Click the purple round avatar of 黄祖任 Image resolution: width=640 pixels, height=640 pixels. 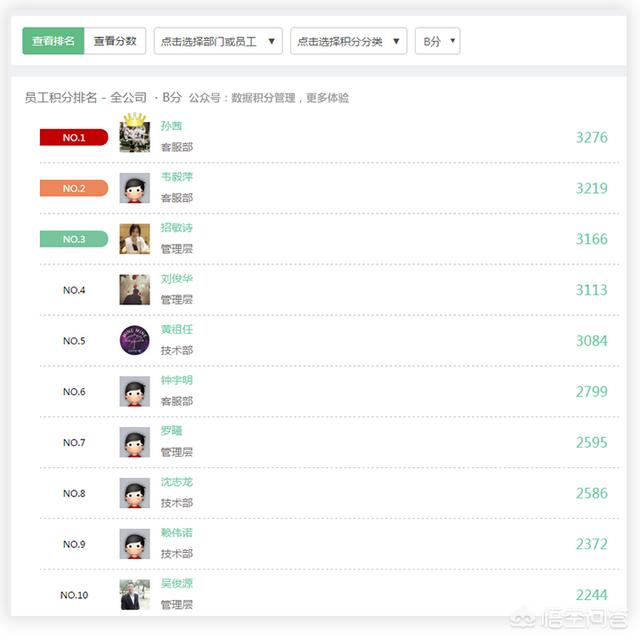(x=135, y=340)
